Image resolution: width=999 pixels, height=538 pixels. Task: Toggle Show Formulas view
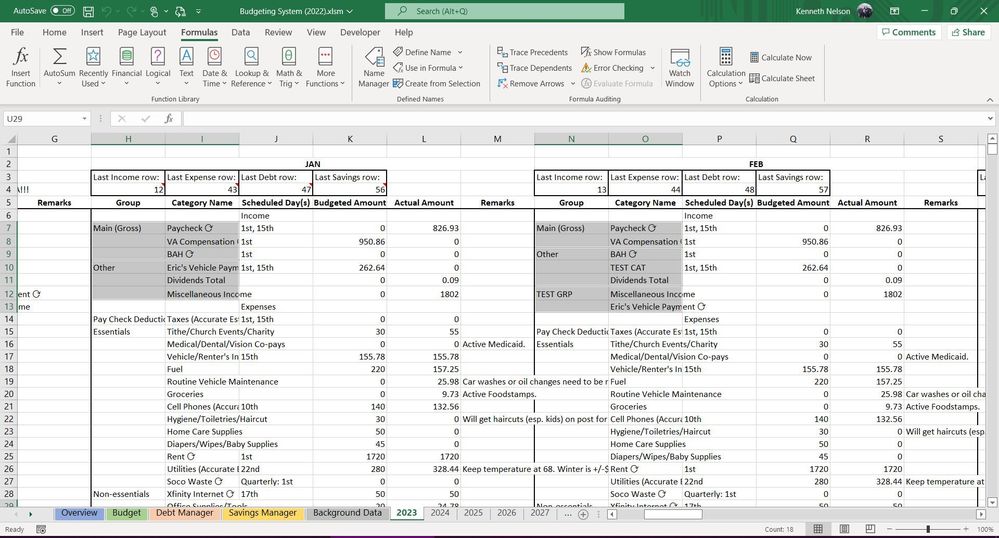pos(613,52)
